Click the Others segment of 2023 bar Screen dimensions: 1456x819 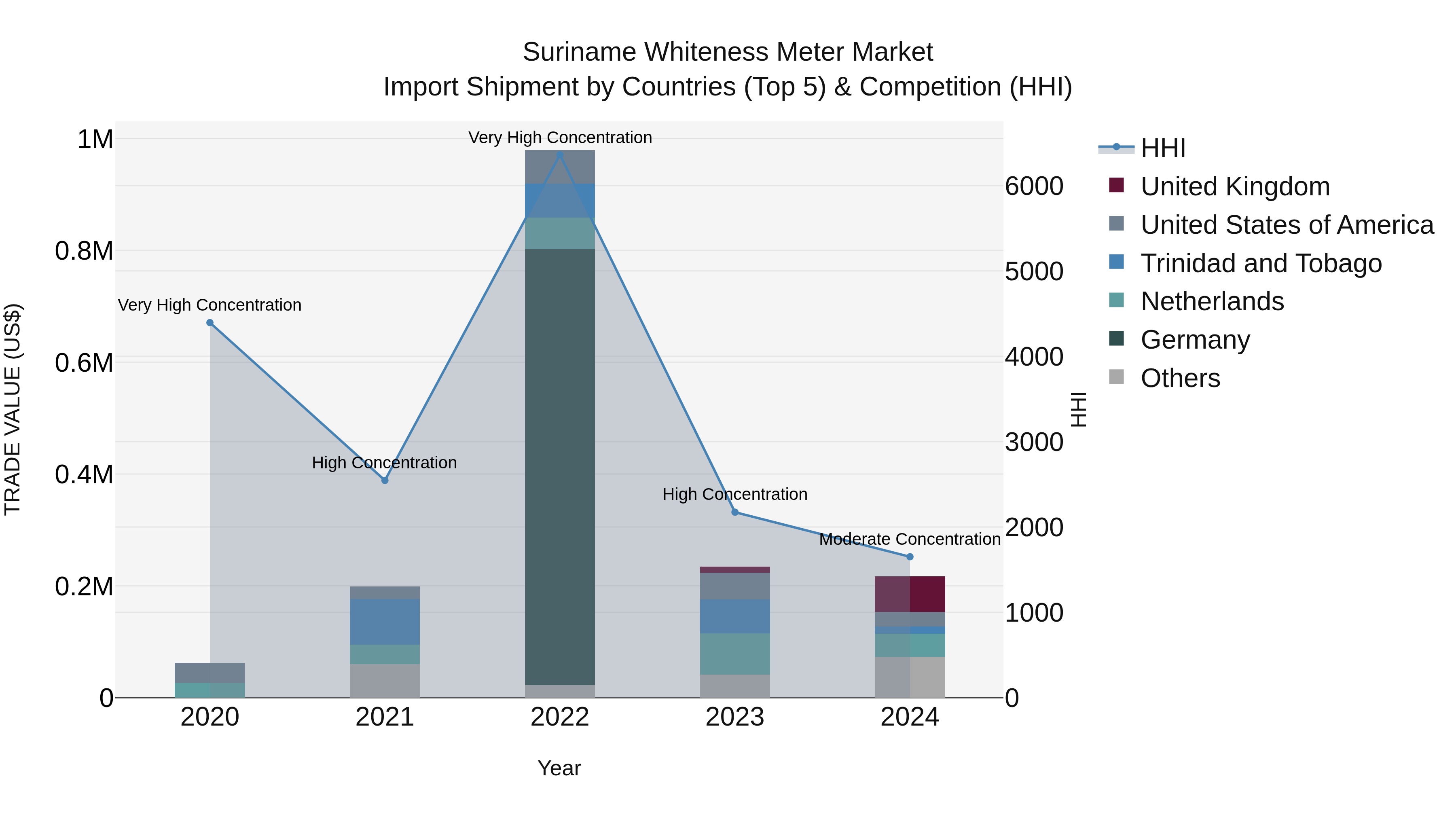735,686
